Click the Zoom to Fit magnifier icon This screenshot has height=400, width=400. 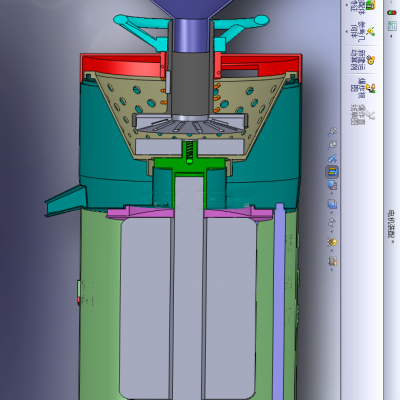pyautogui.click(x=332, y=132)
